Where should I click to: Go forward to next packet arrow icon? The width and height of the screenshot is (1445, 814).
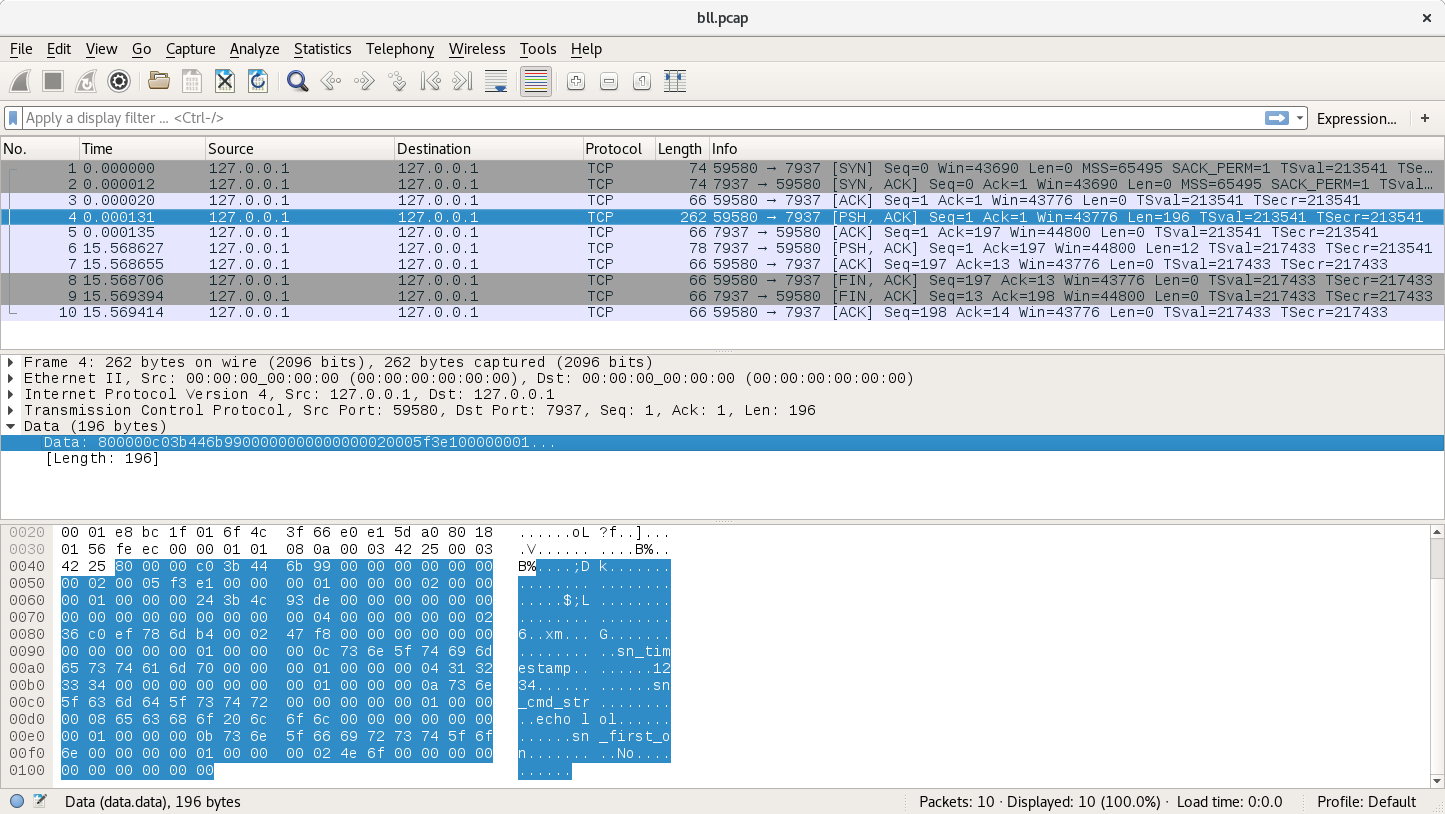(x=364, y=82)
